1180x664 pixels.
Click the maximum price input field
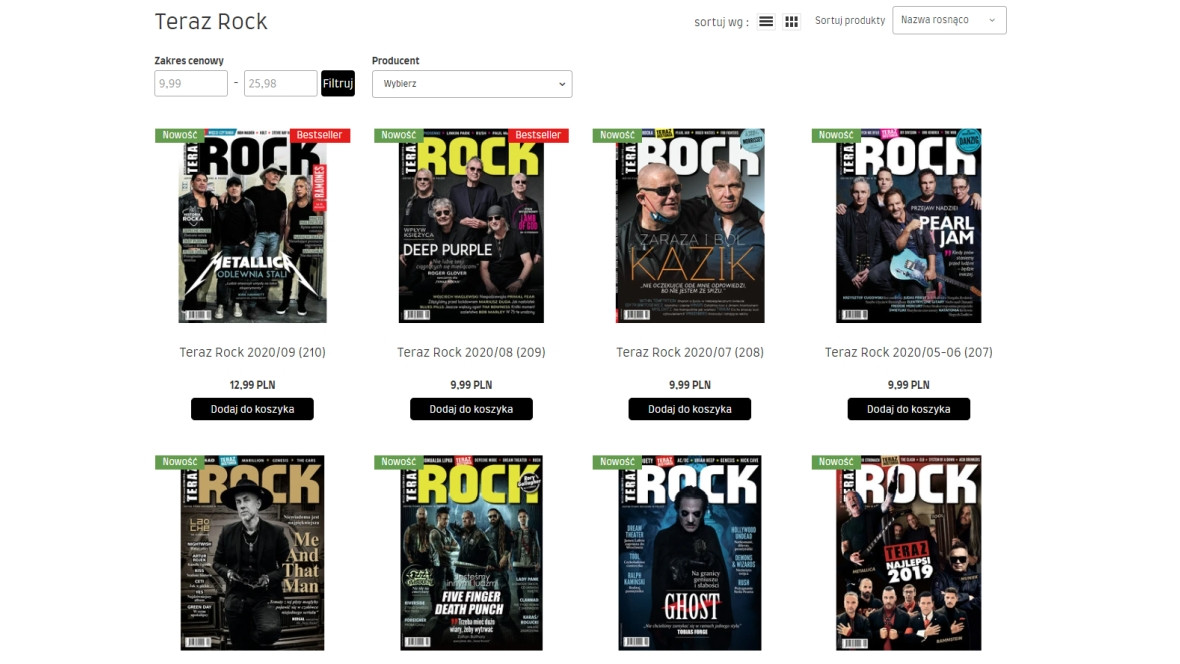point(281,84)
